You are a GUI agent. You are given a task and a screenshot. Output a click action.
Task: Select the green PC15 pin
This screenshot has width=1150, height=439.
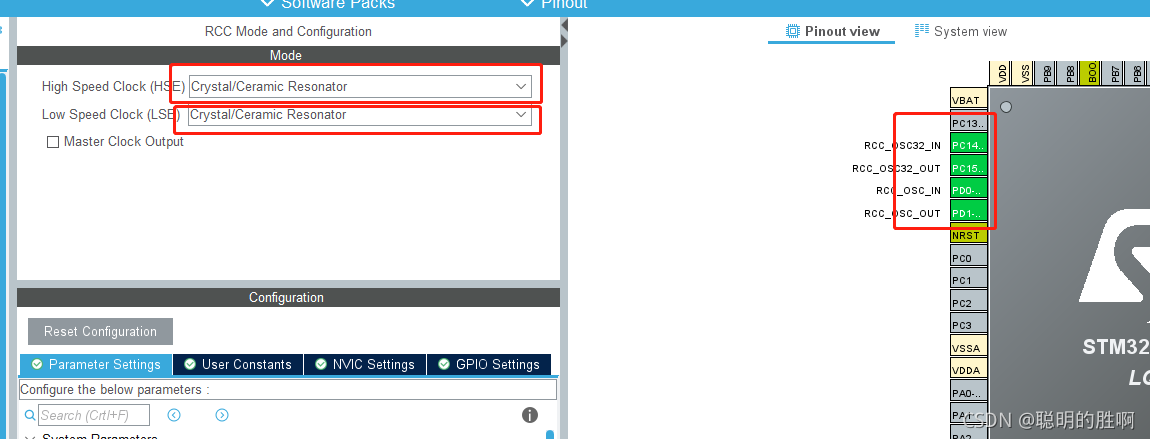pos(969,168)
